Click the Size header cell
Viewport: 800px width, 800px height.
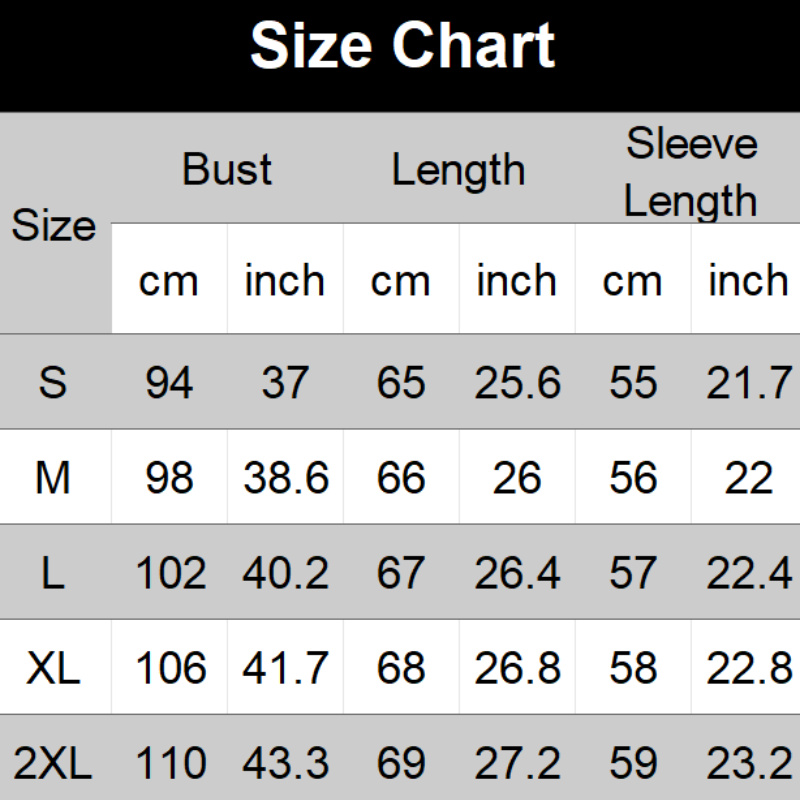coord(54,226)
